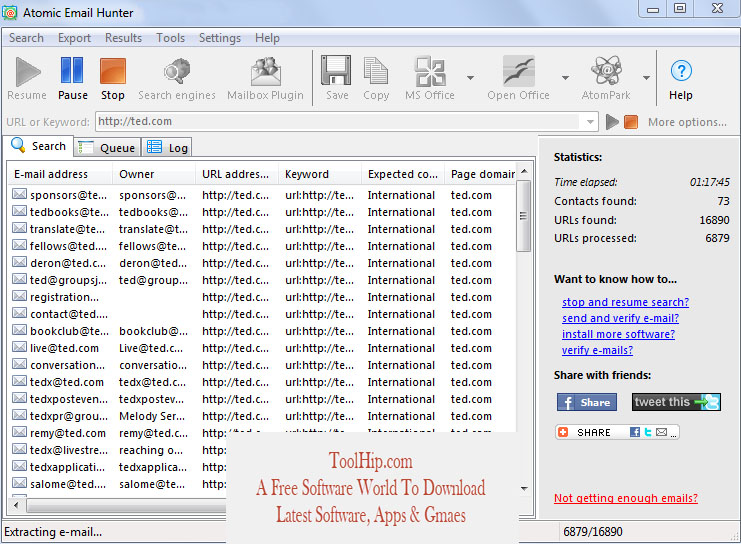Viewport: 741px width, 544px height.
Task: Select the ted@groupsj... email row
Action: 263,280
